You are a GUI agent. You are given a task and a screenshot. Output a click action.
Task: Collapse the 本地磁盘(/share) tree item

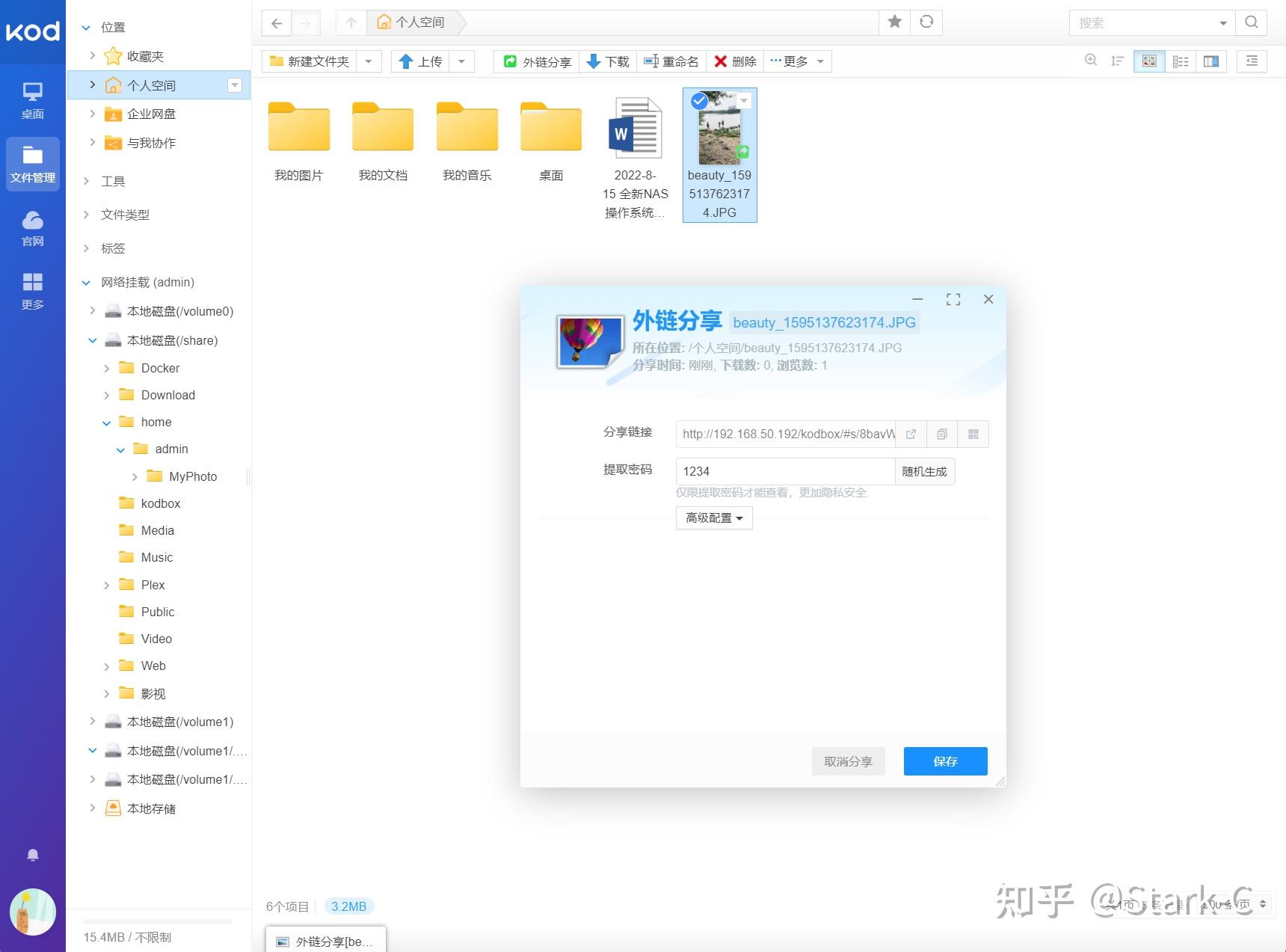(93, 340)
